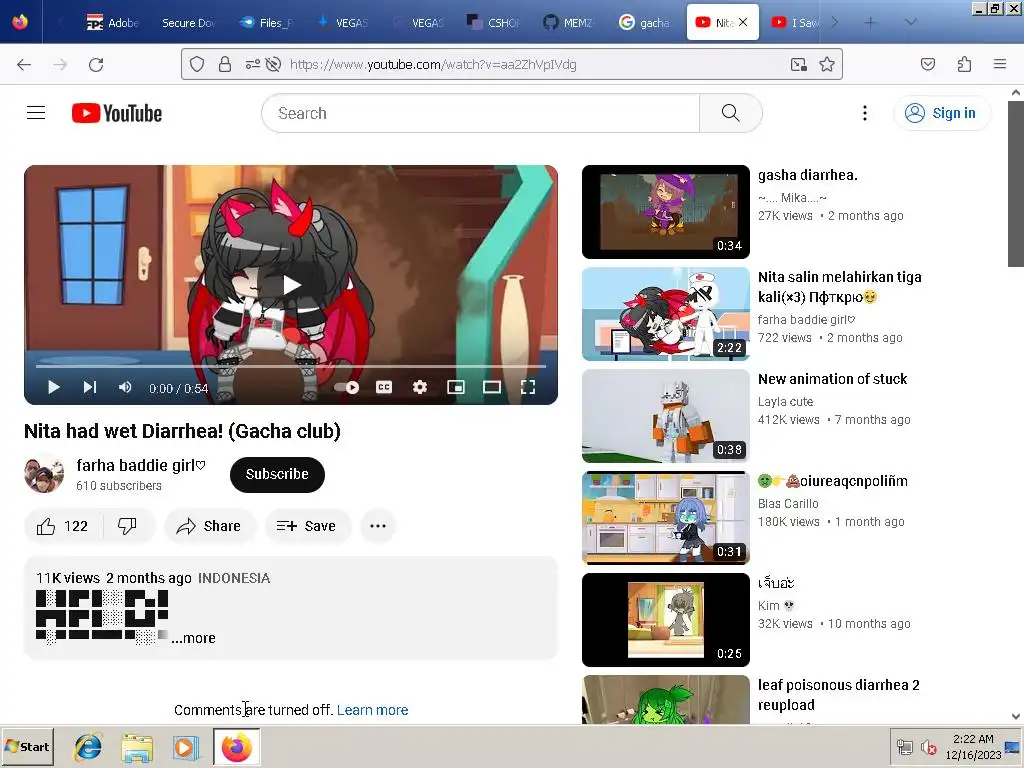The width and height of the screenshot is (1024, 768).
Task: Open Save to Pocket icon
Action: click(x=927, y=64)
